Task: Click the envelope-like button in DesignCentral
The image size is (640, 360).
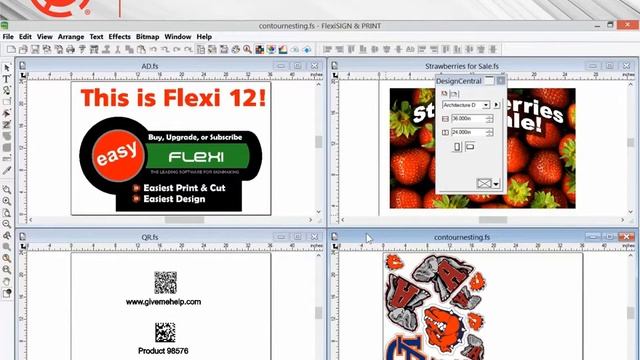Action: (484, 184)
